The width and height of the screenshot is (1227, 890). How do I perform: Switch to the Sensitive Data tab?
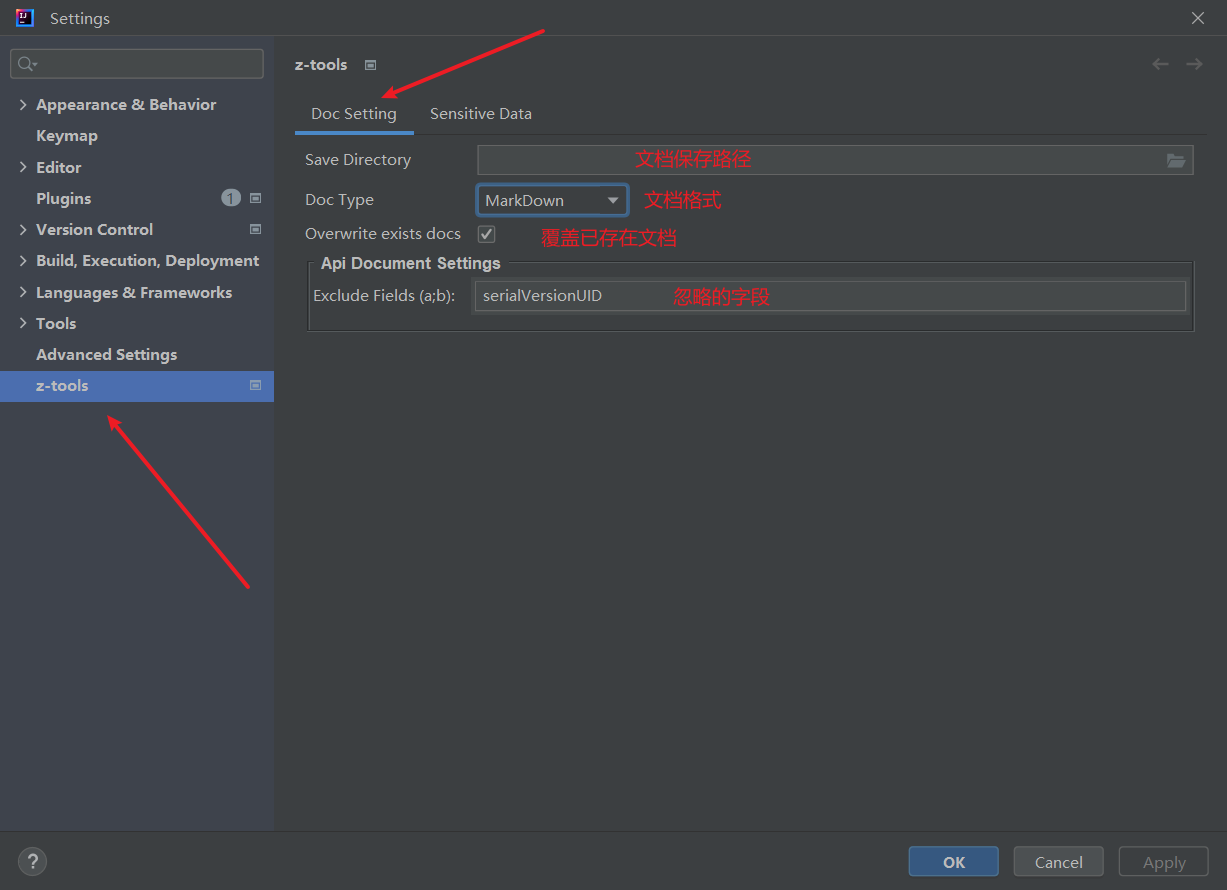[481, 114]
